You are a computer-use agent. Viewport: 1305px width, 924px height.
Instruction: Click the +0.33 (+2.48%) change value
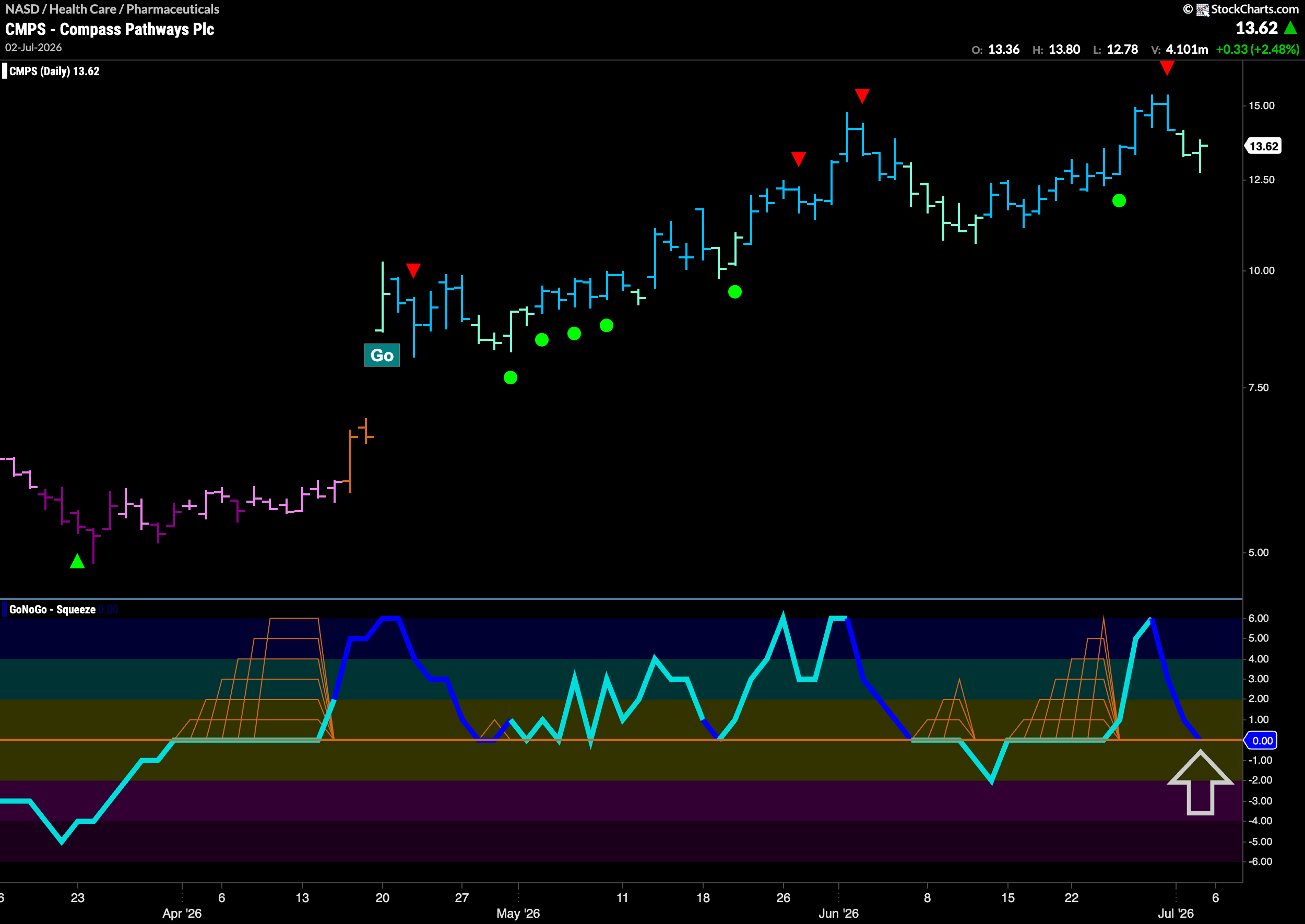1257,50
